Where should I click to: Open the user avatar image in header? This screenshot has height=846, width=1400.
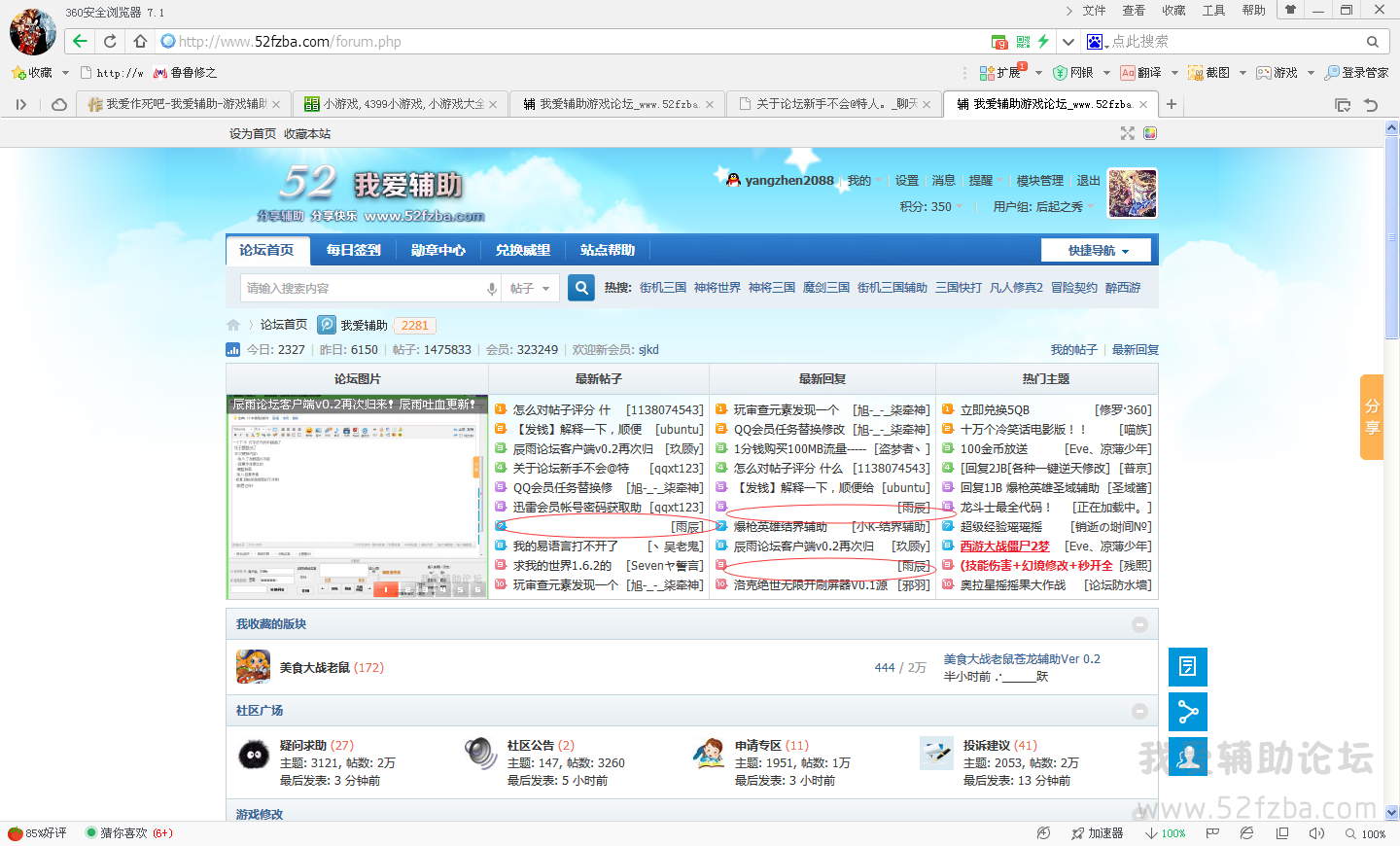pyautogui.click(x=1133, y=193)
